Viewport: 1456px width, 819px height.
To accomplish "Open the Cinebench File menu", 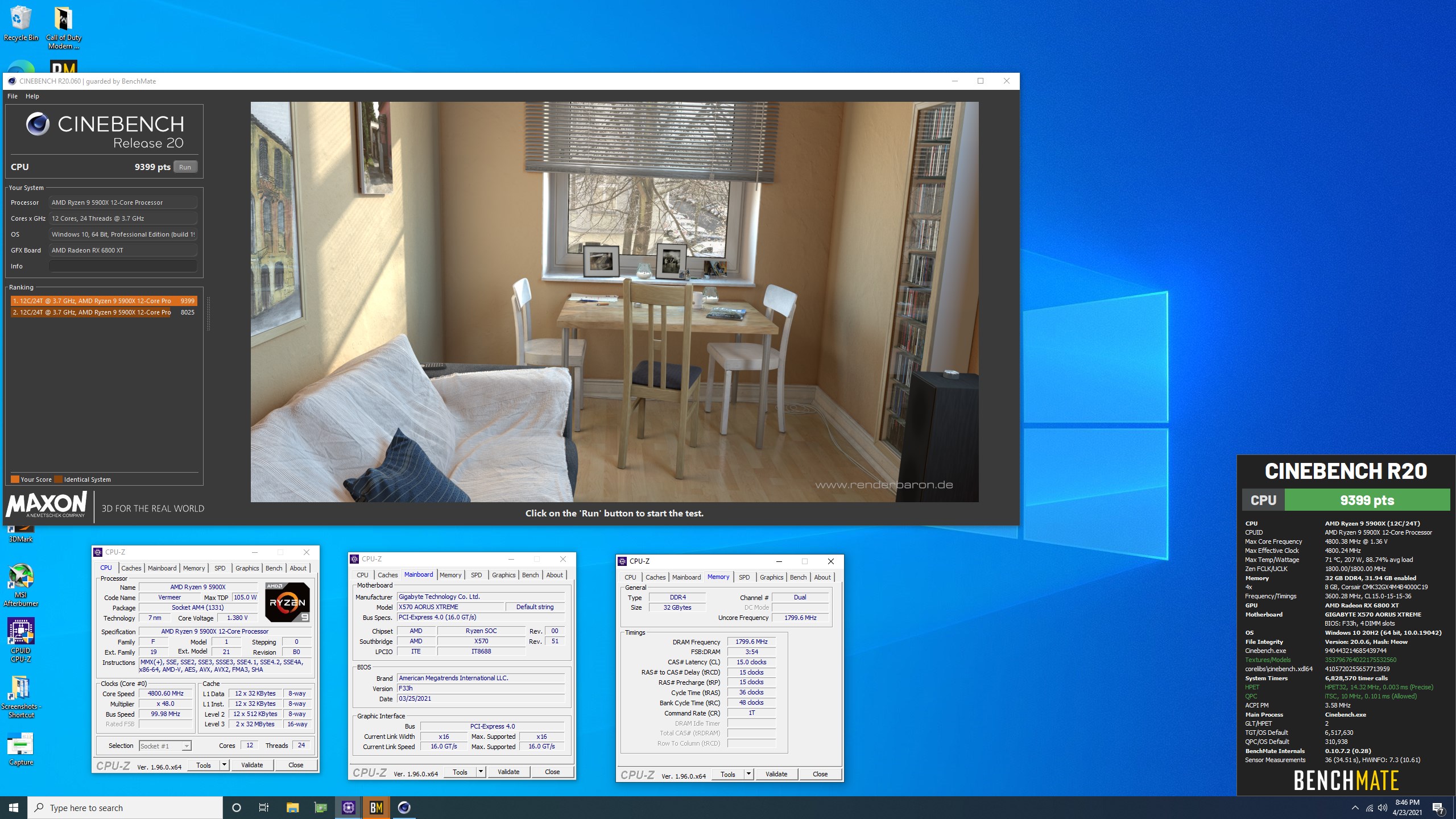I will pyautogui.click(x=12, y=96).
